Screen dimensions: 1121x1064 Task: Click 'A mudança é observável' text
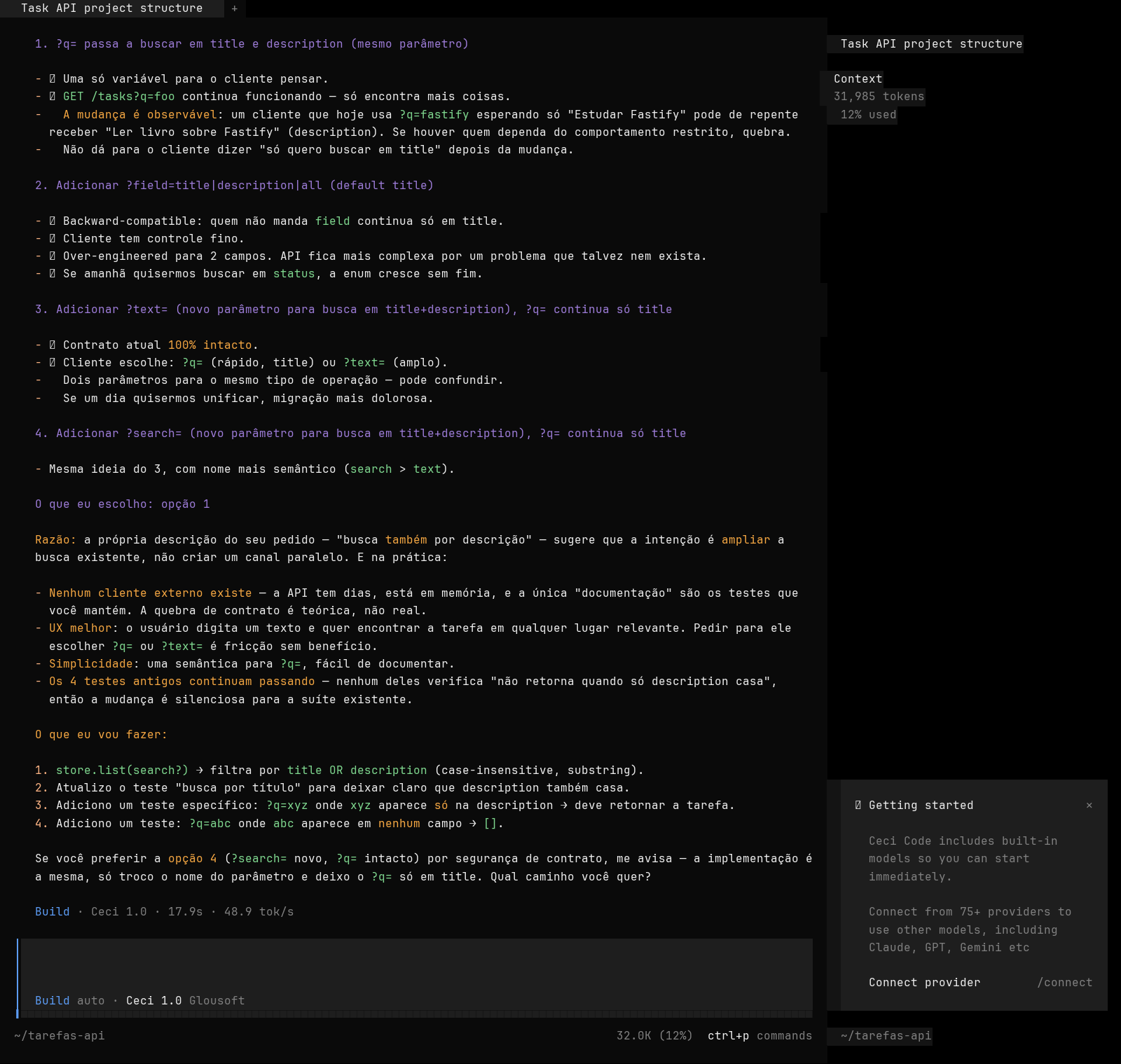[x=140, y=115]
